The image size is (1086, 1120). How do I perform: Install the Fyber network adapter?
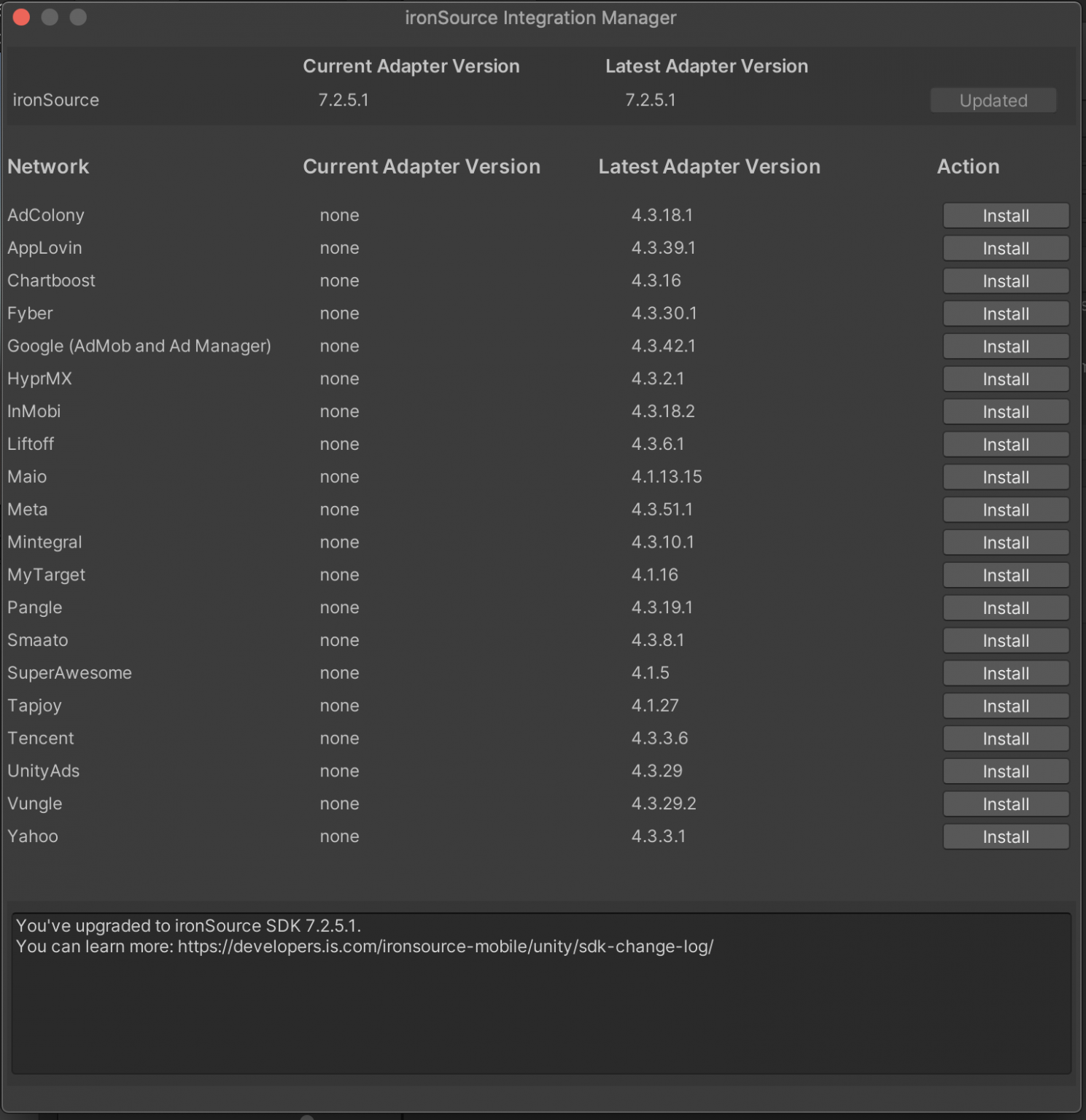[1005, 314]
